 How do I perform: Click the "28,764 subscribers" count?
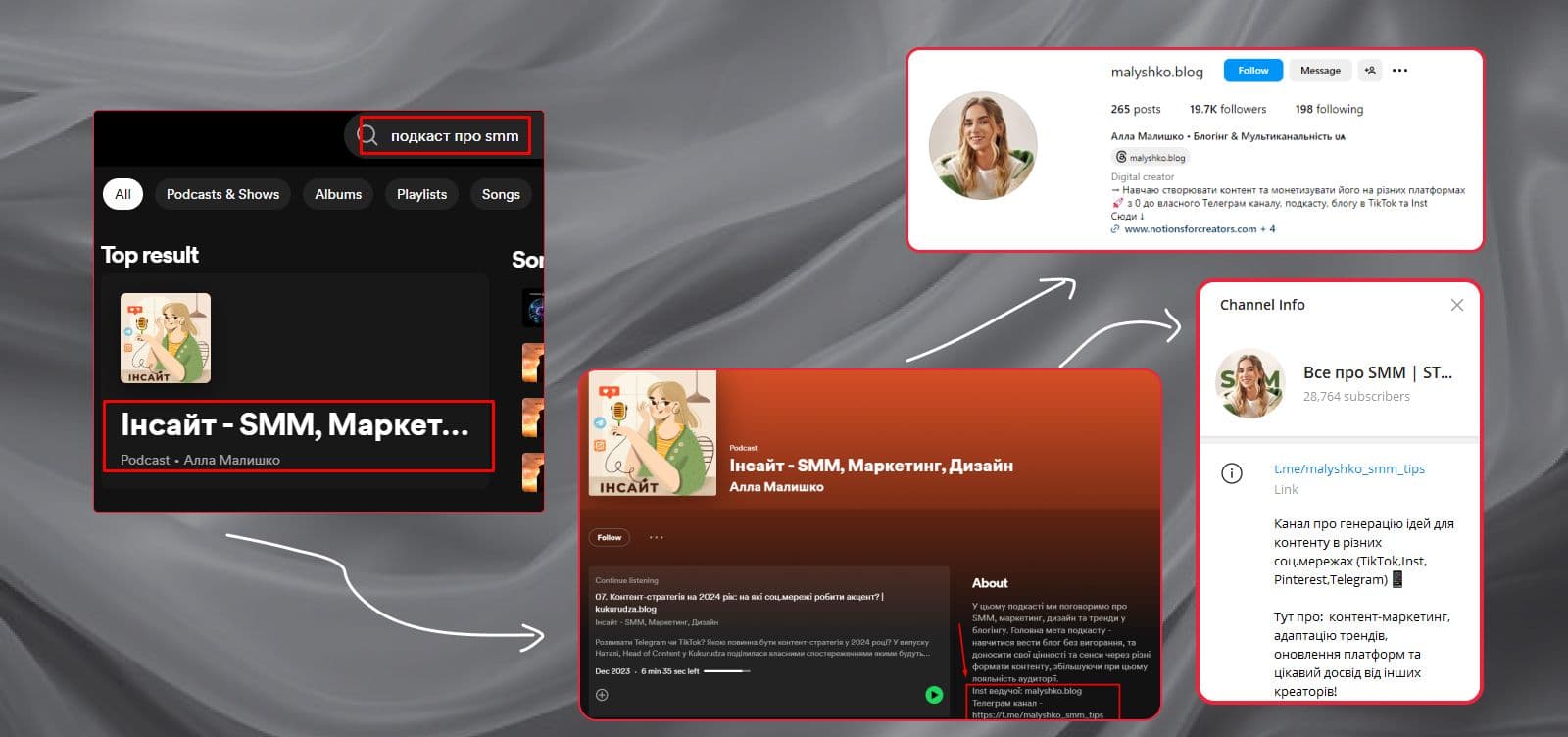click(1356, 397)
